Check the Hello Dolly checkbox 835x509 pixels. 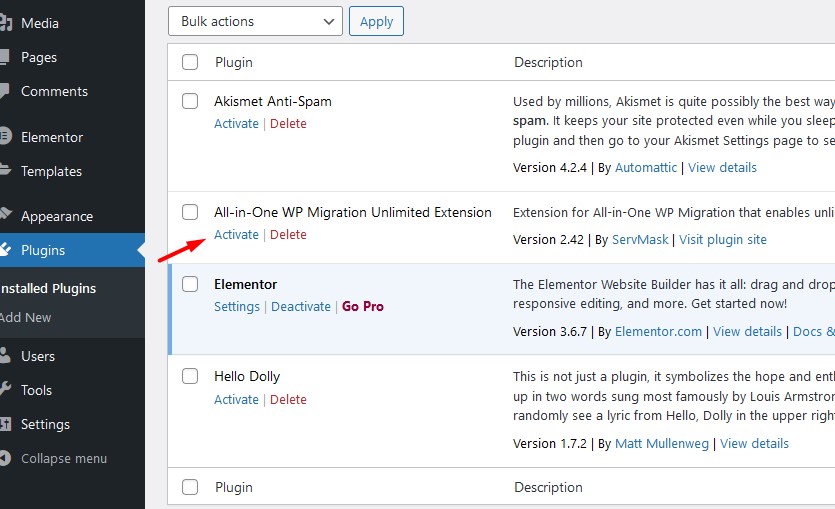click(x=190, y=376)
